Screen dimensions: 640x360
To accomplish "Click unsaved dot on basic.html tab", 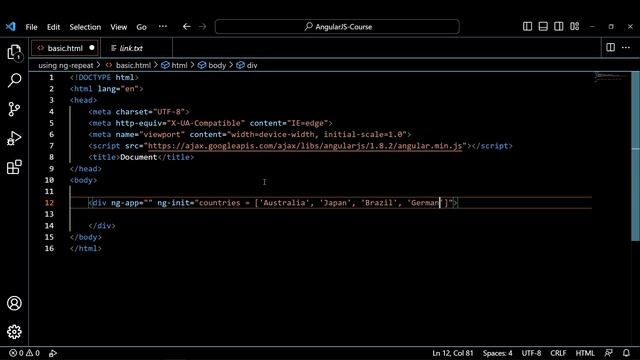I will pos(92,48).
